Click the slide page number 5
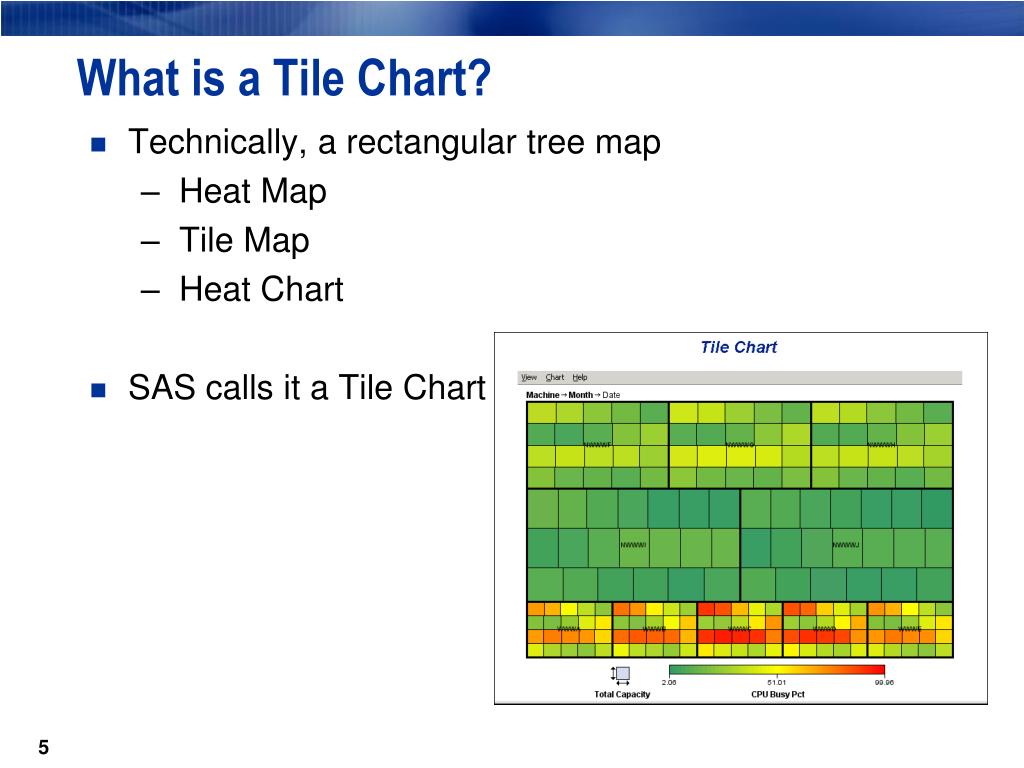Image resolution: width=1024 pixels, height=768 pixels. [44, 746]
